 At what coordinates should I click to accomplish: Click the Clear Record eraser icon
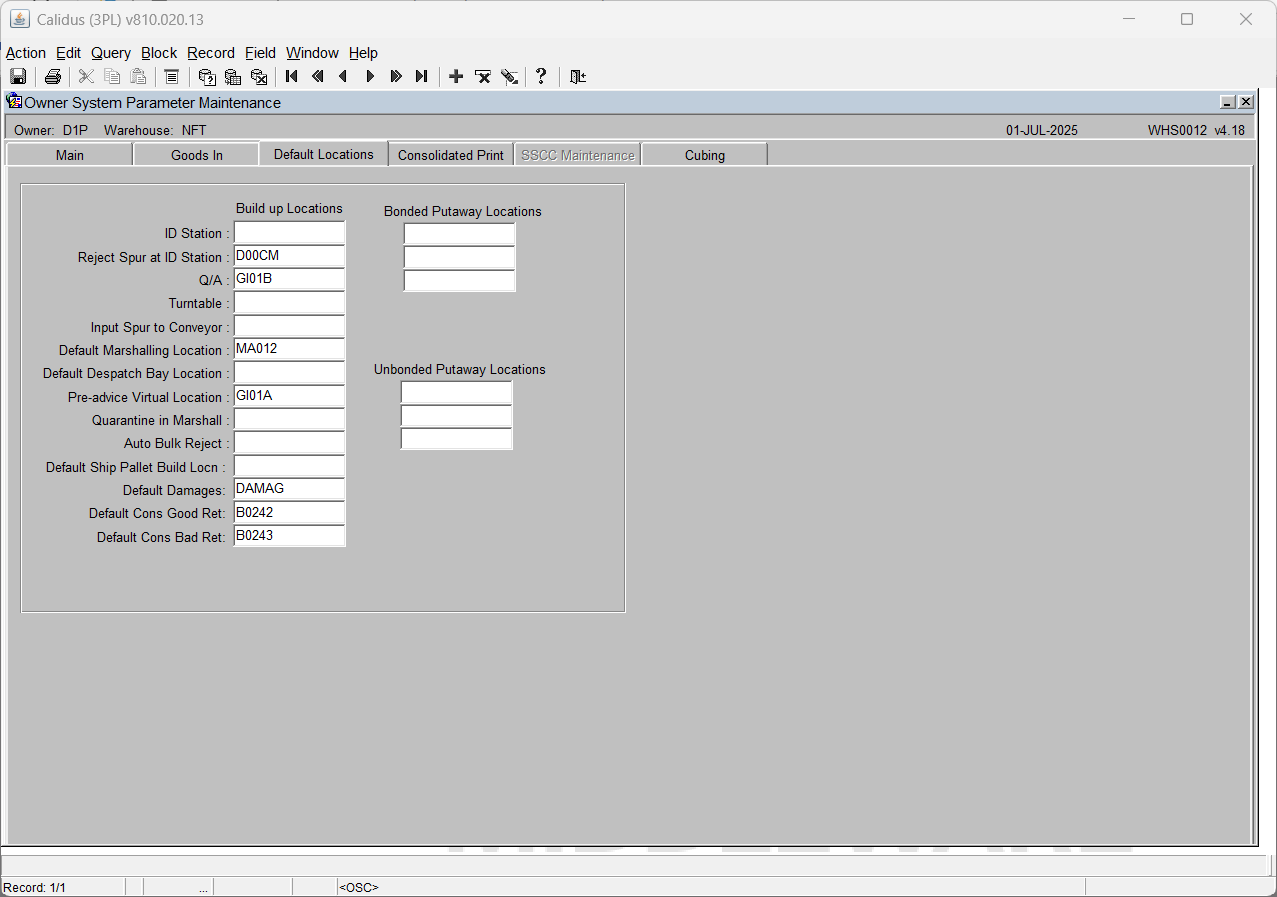tap(509, 77)
